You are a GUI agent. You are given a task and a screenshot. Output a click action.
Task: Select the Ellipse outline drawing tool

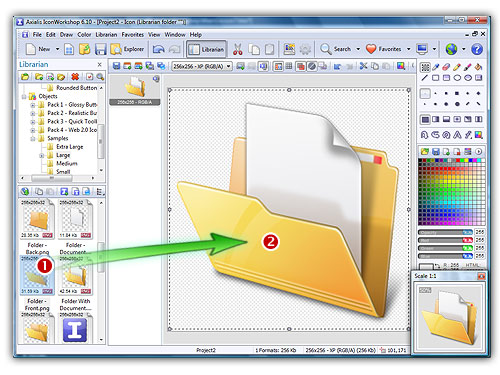tap(457, 78)
